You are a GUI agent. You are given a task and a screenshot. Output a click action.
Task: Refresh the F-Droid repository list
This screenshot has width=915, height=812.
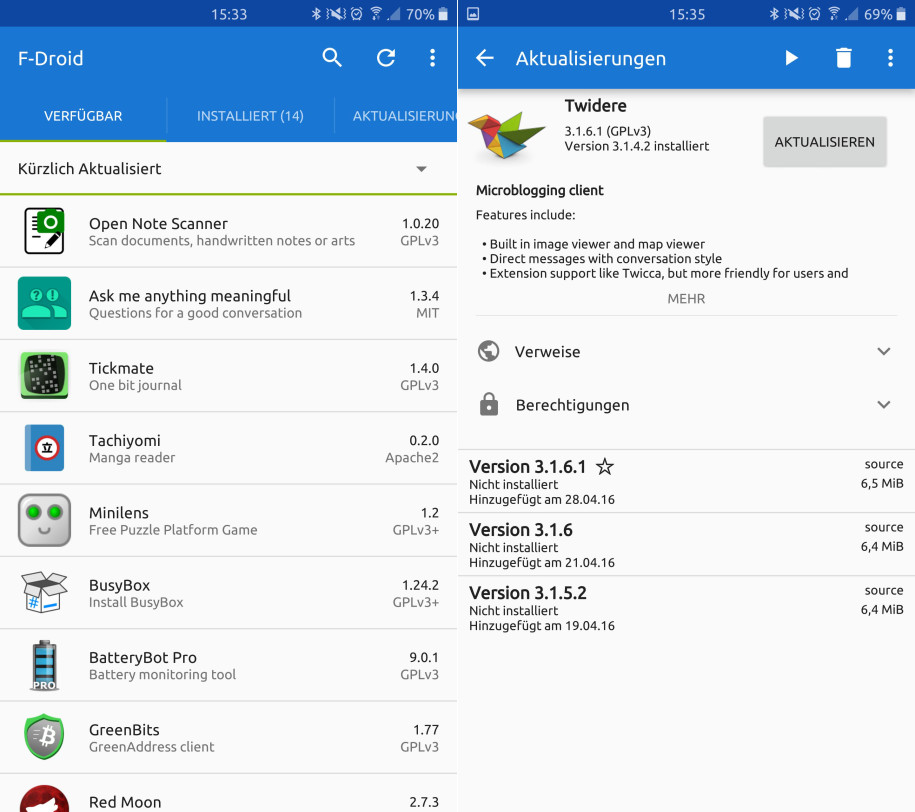click(386, 58)
